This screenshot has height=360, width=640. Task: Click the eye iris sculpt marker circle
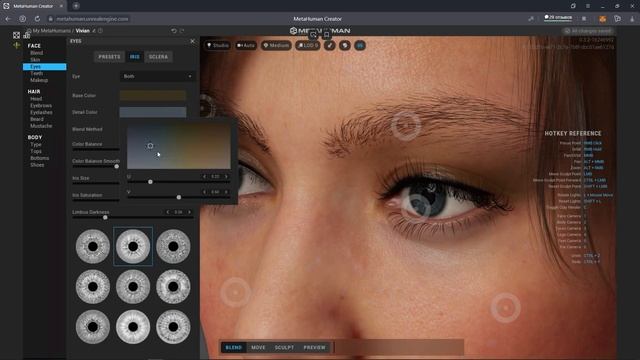pyautogui.click(x=416, y=207)
